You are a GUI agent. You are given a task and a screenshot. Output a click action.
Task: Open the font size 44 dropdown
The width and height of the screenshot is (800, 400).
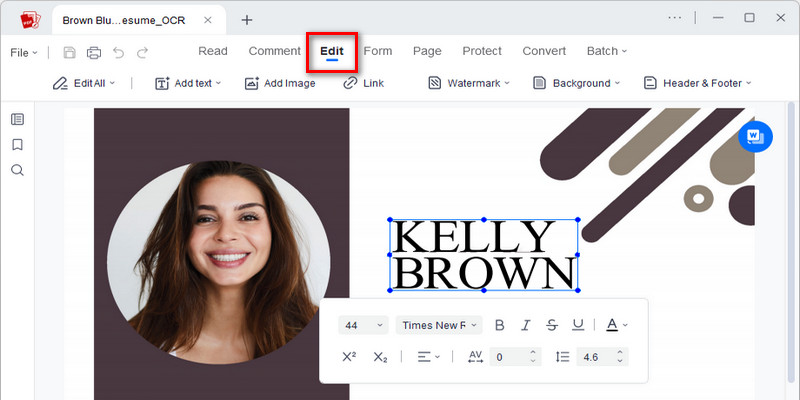click(x=363, y=325)
